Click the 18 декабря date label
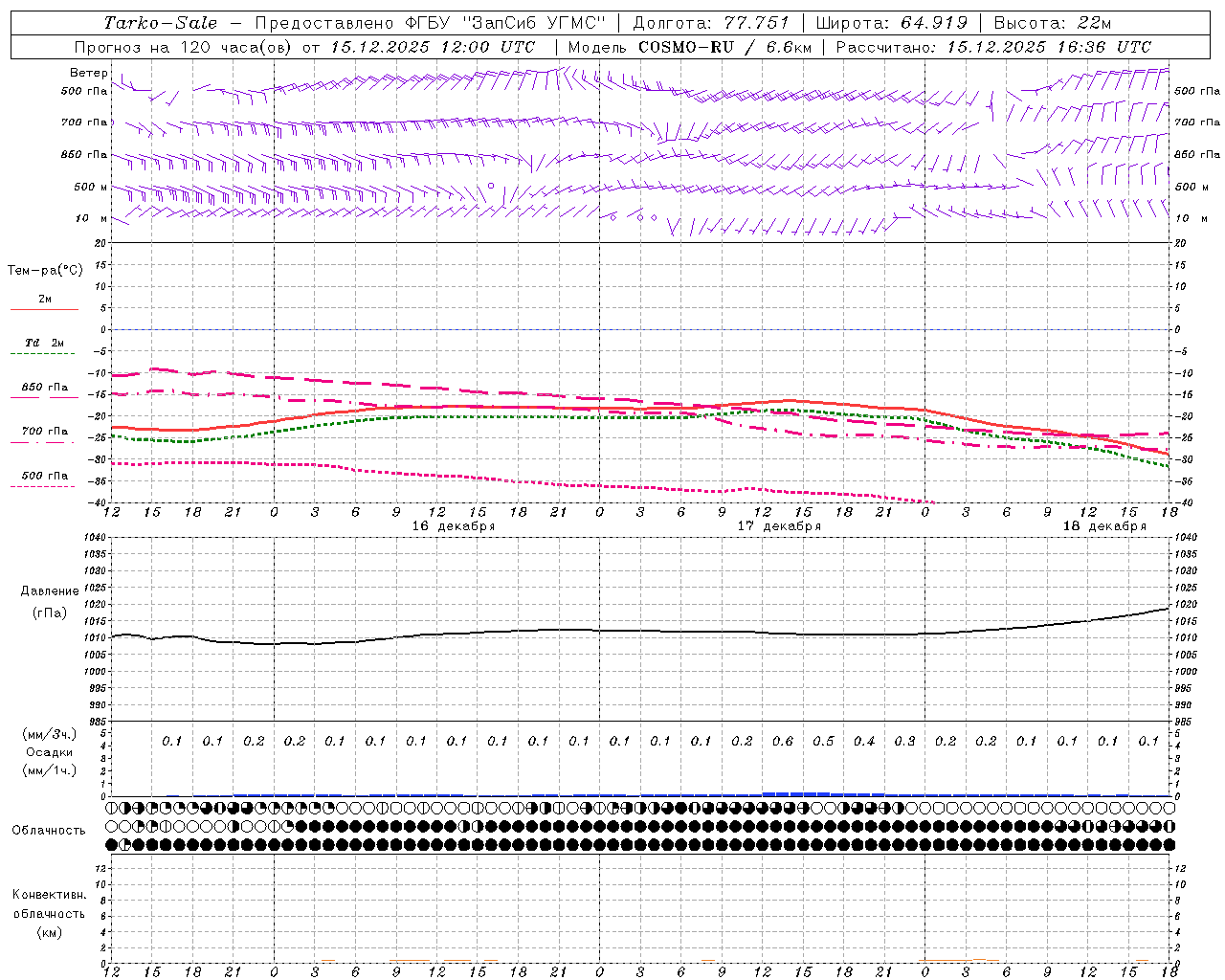The image size is (1225, 980). point(1104,526)
